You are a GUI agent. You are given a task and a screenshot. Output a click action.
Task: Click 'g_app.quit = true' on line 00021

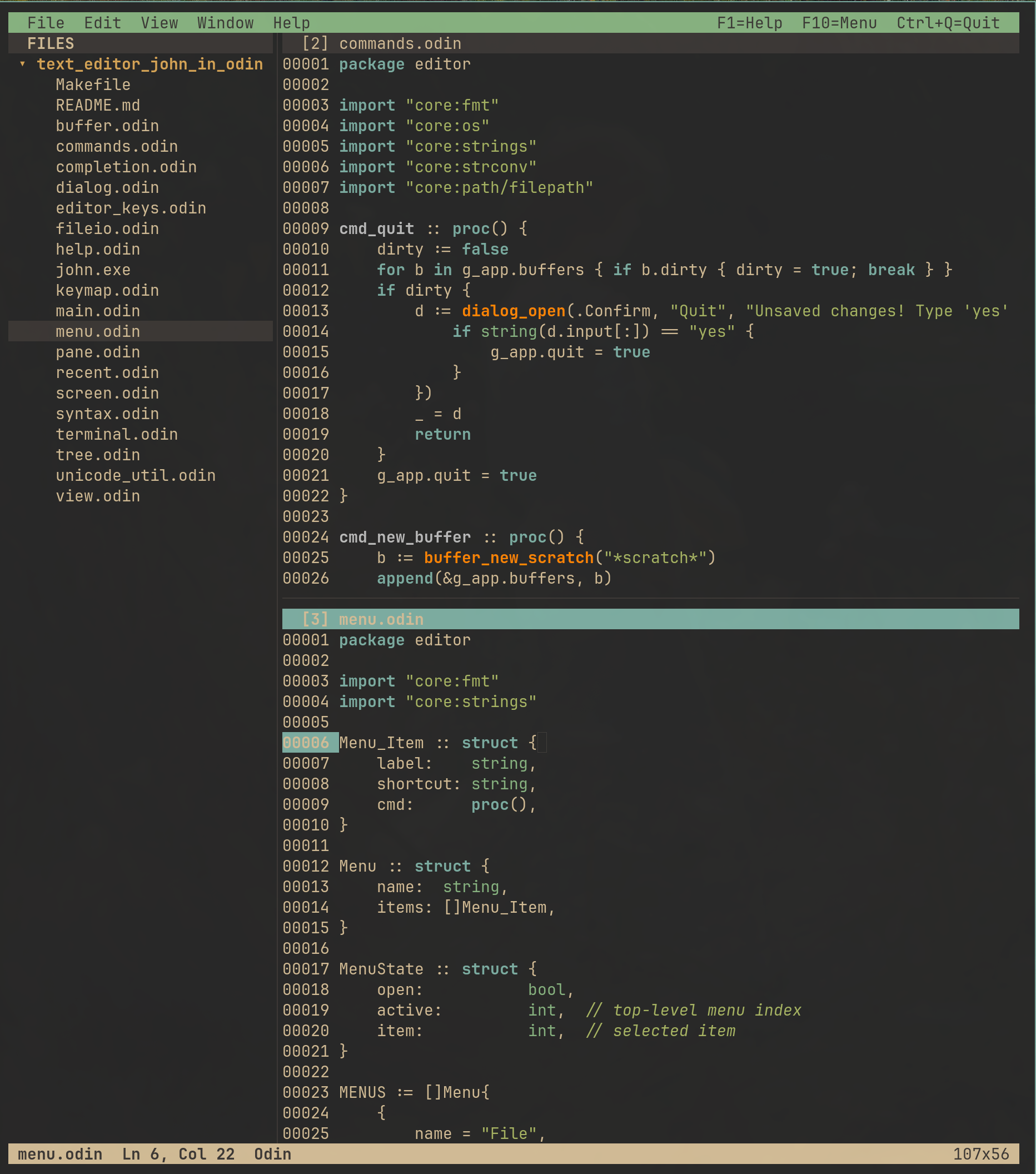[457, 476]
